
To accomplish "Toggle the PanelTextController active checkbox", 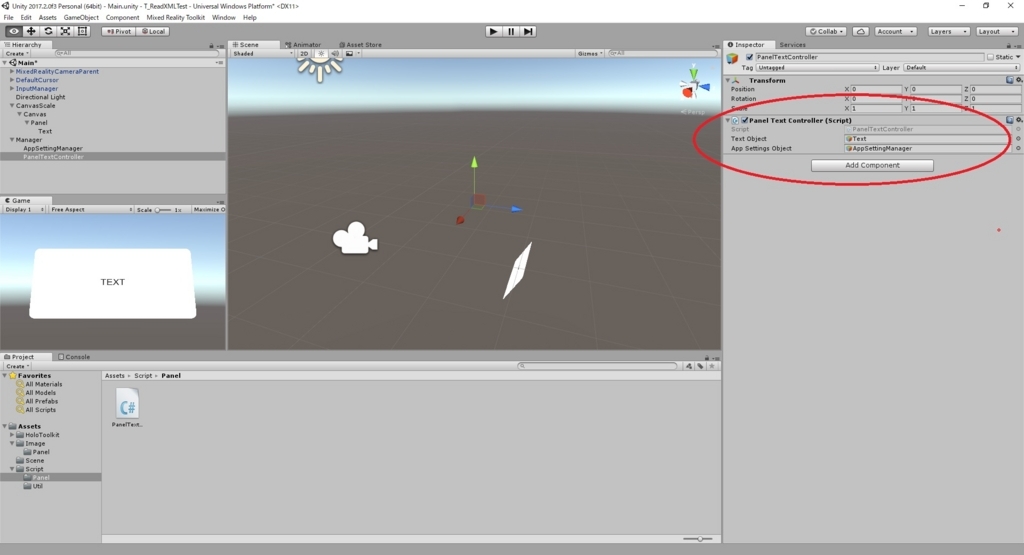I will 749,57.
